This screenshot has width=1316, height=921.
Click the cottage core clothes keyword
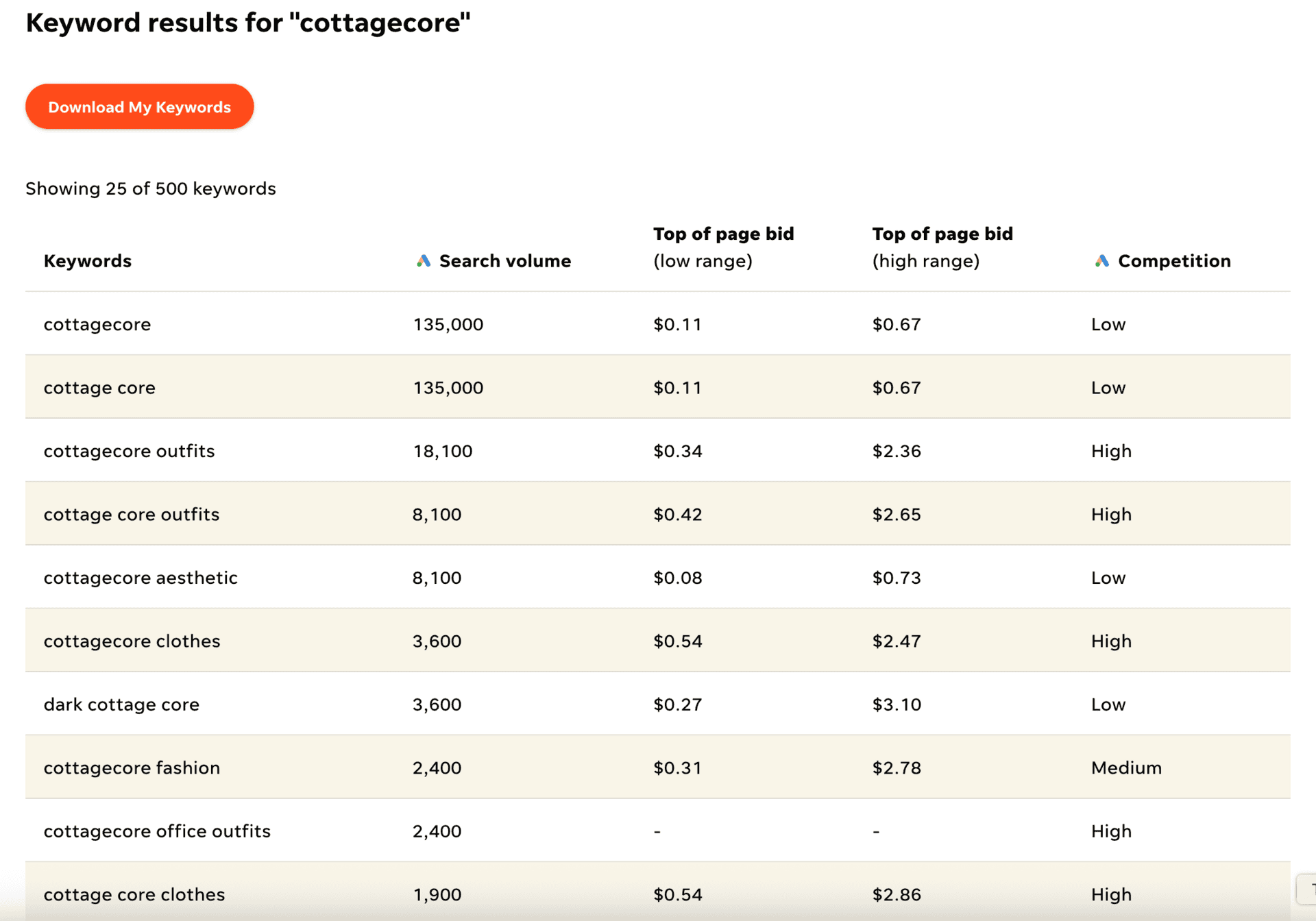134,894
